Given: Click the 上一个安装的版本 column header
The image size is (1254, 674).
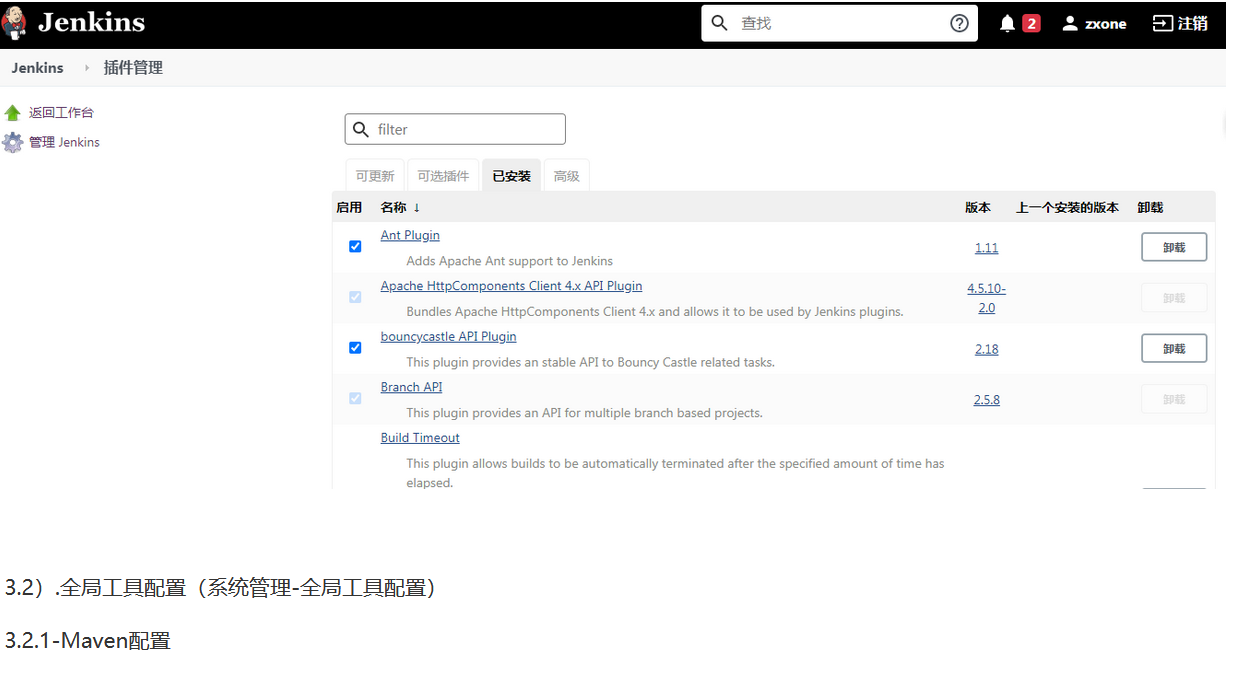Looking at the screenshot, I should pos(1067,207).
